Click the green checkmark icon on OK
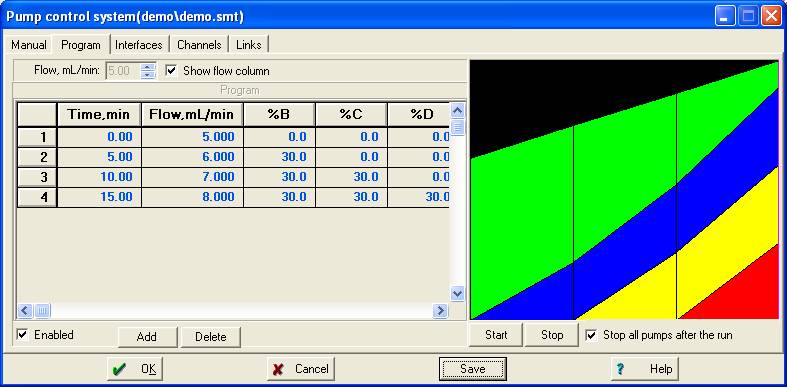Image resolution: width=787 pixels, height=387 pixels. click(x=119, y=369)
